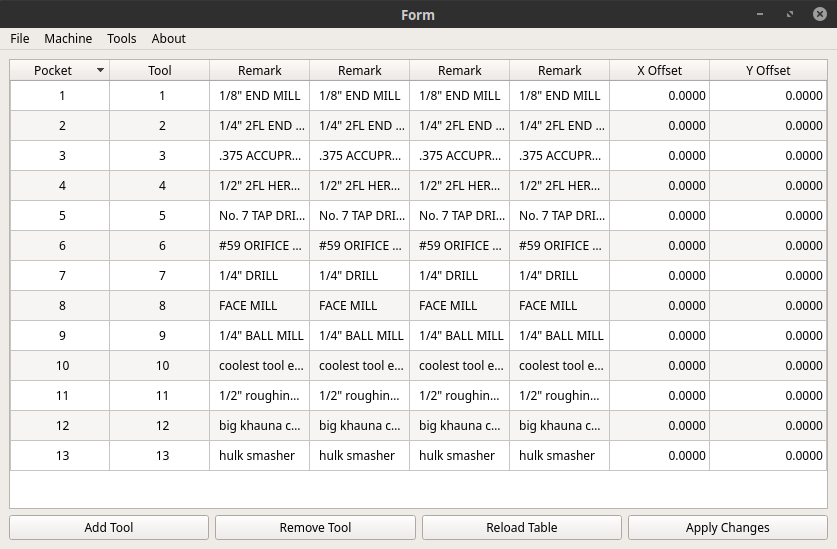Image resolution: width=837 pixels, height=549 pixels.
Task: Select Pocket cell with value 11
Action: tap(60, 395)
